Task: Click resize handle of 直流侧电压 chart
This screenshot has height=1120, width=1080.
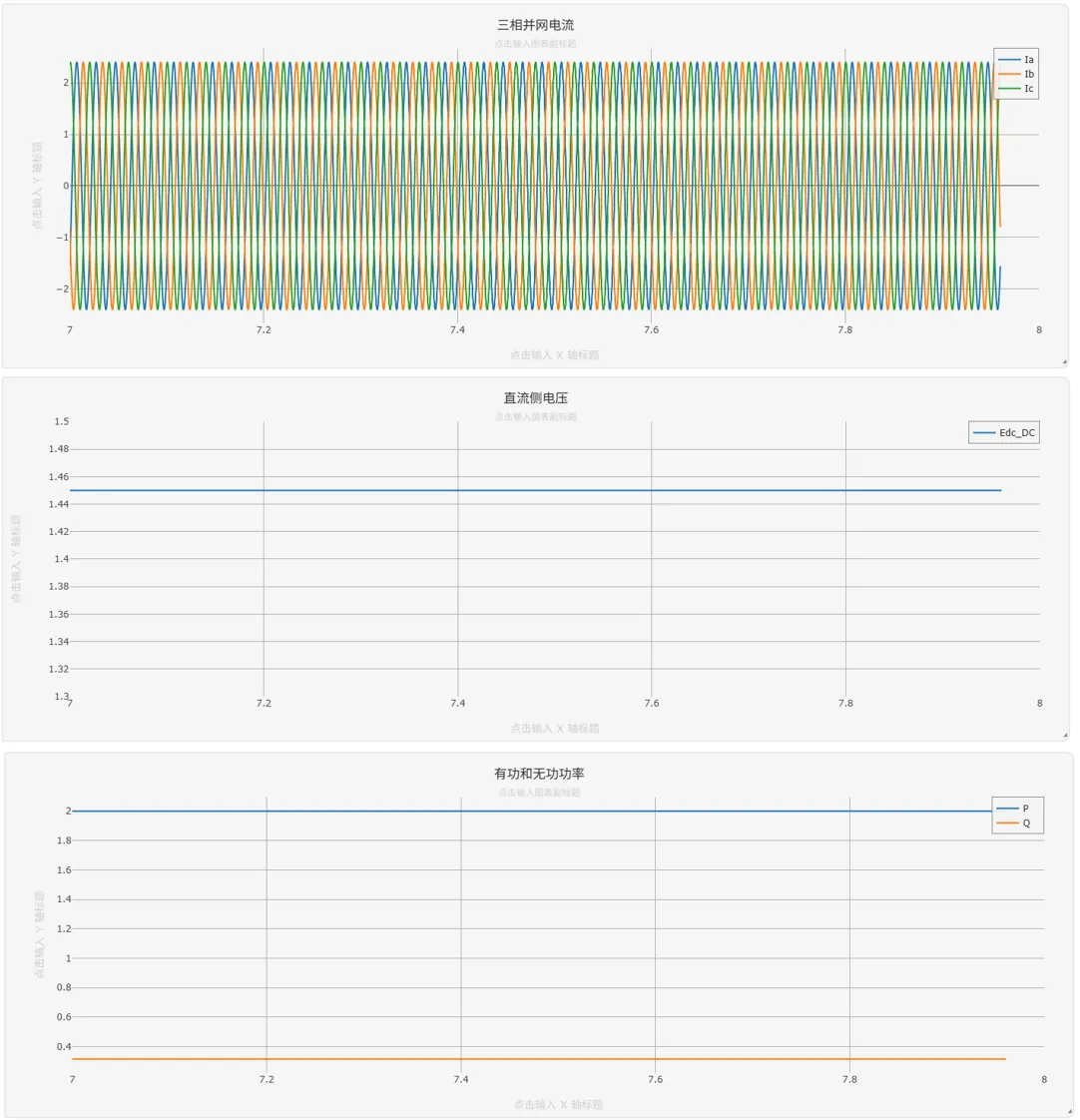Action: click(x=1064, y=735)
